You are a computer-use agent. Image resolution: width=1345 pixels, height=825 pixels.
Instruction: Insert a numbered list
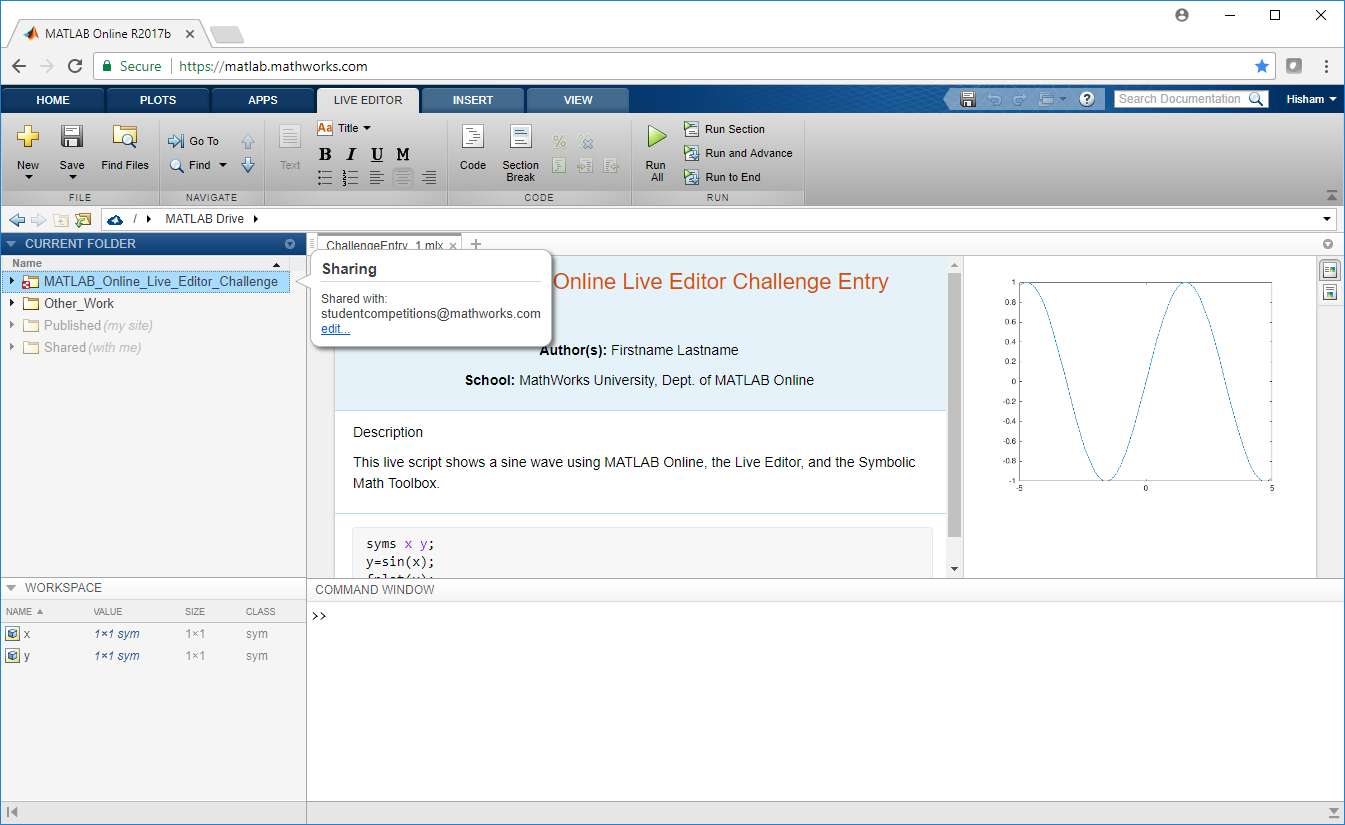(350, 178)
